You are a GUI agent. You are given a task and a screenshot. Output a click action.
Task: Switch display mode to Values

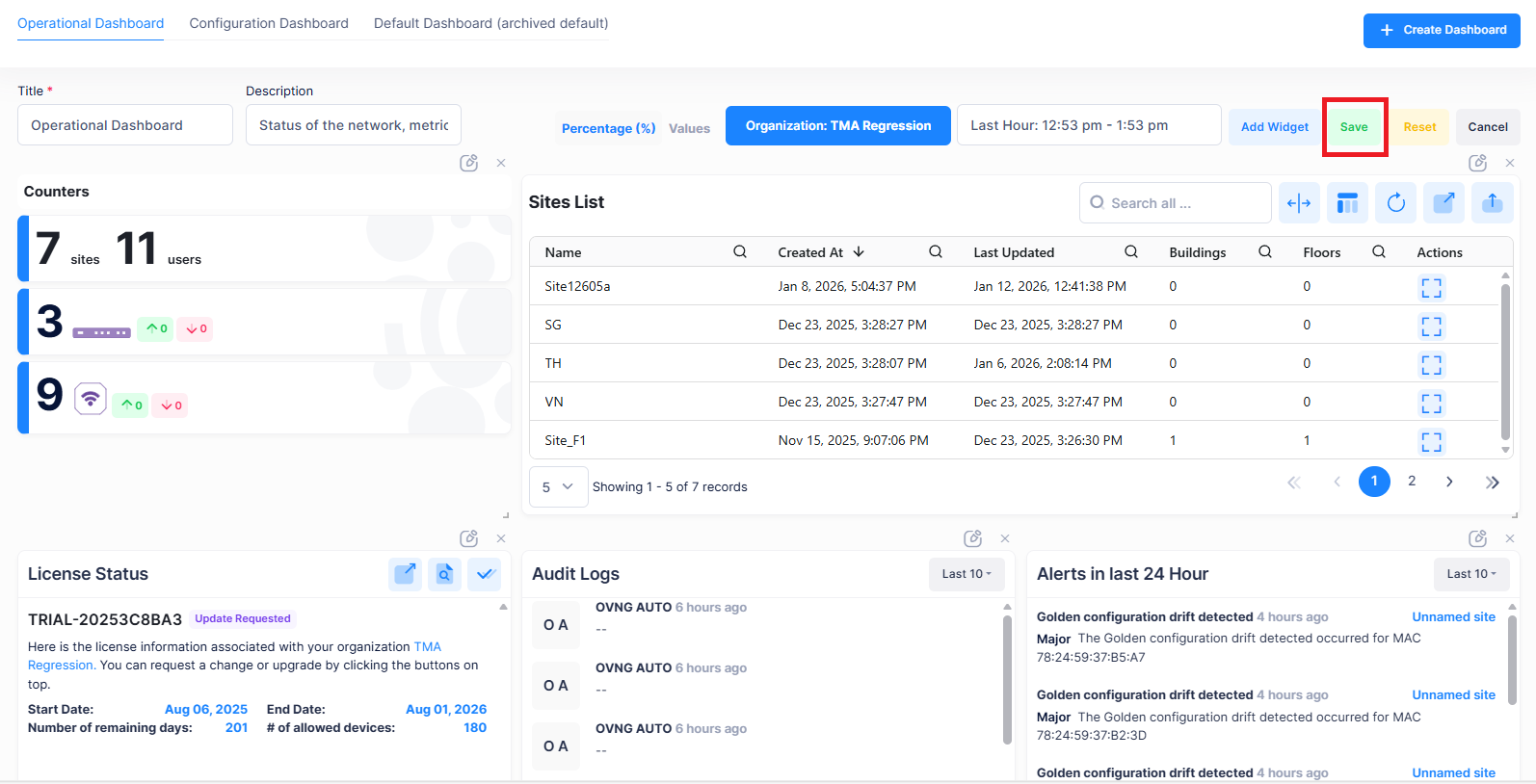coord(689,128)
